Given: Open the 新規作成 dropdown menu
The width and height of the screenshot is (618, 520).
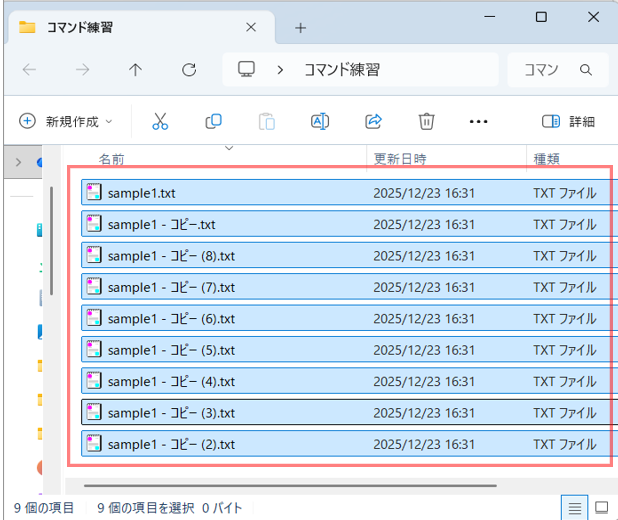Looking at the screenshot, I should pyautogui.click(x=66, y=121).
